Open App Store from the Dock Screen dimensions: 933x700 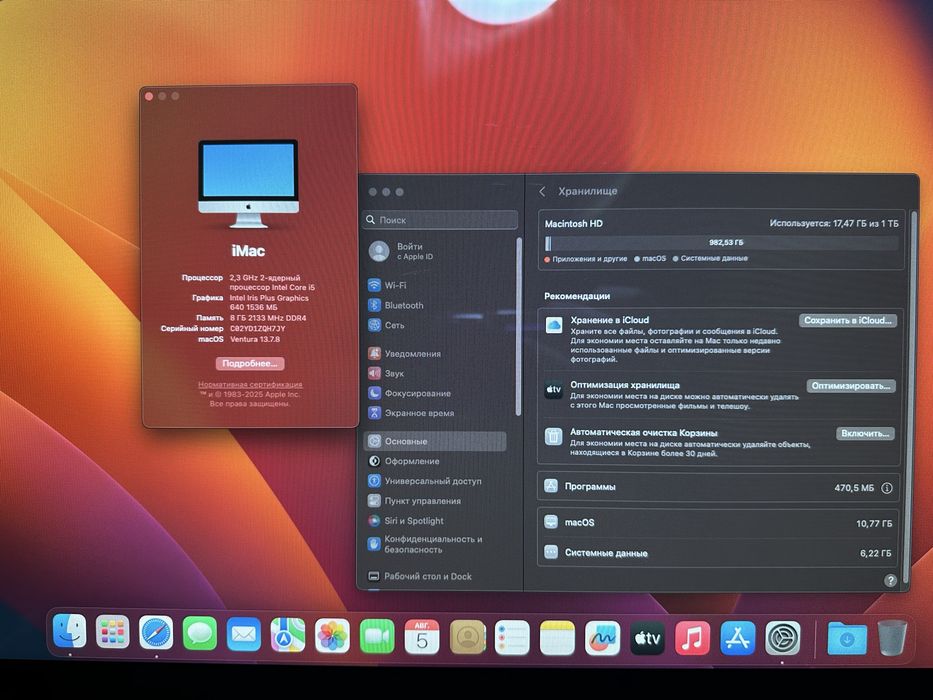click(738, 638)
